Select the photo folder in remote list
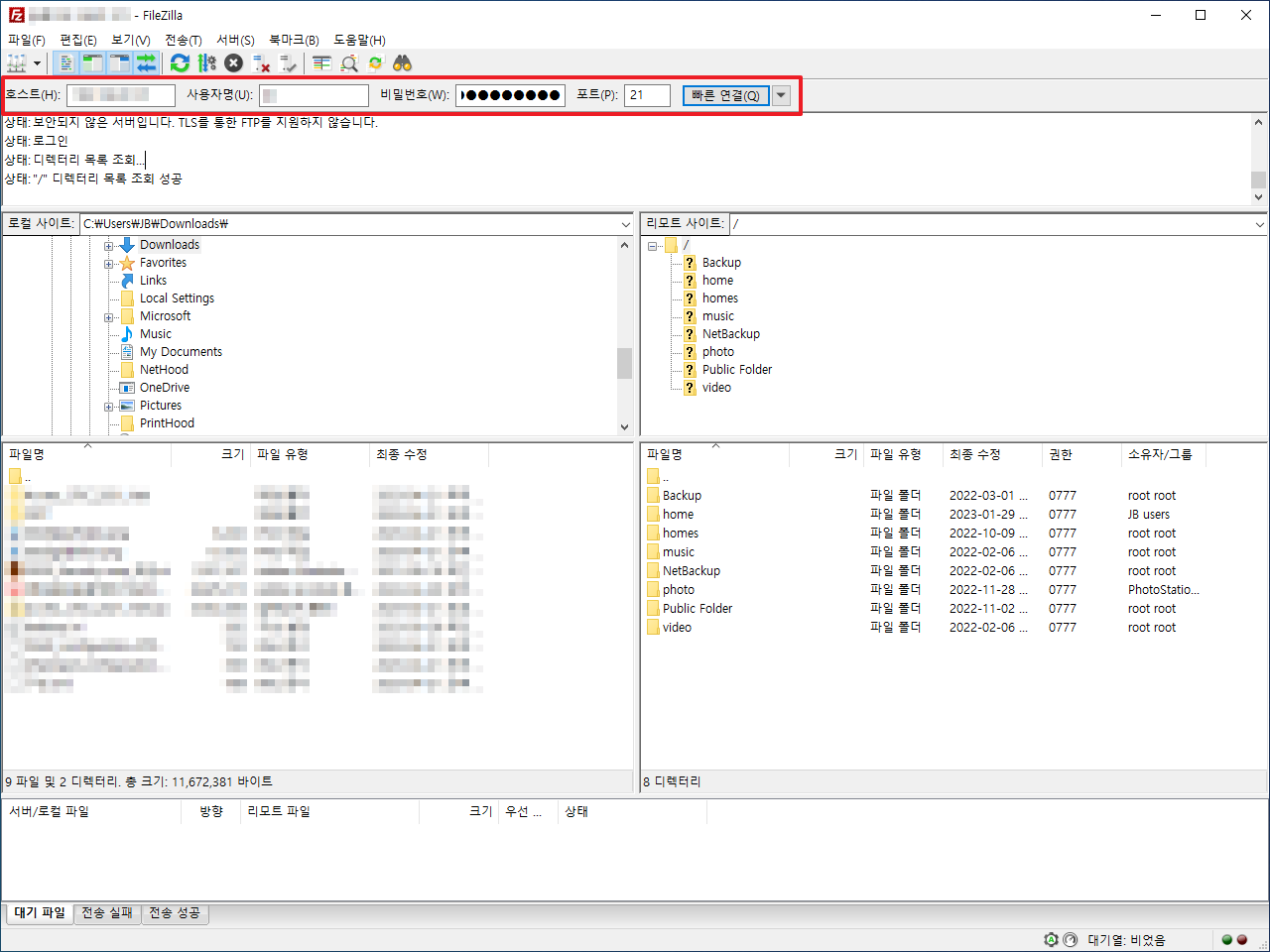The width and height of the screenshot is (1270, 952). (x=679, y=589)
